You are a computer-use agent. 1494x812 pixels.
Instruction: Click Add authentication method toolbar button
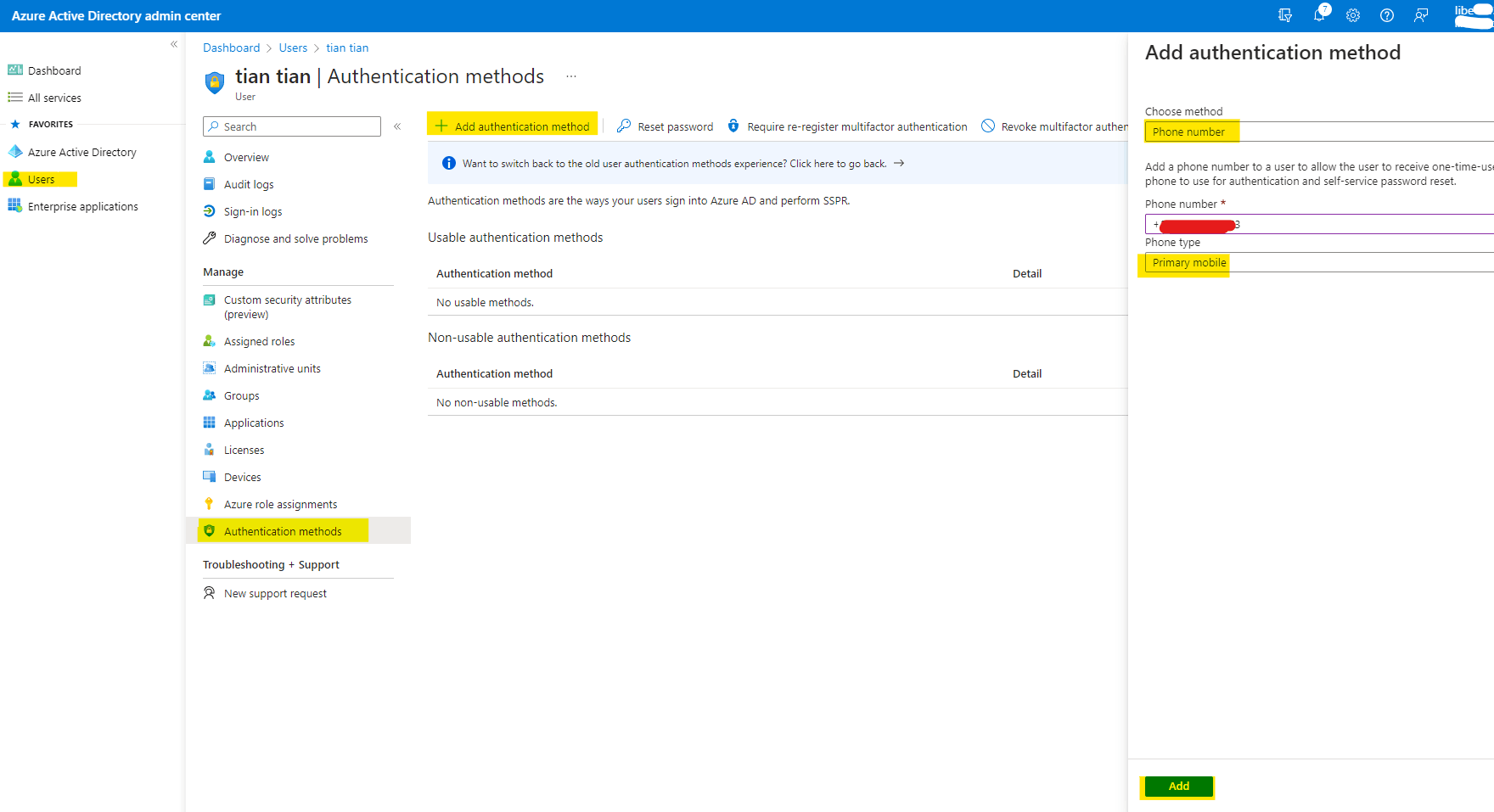tap(512, 126)
